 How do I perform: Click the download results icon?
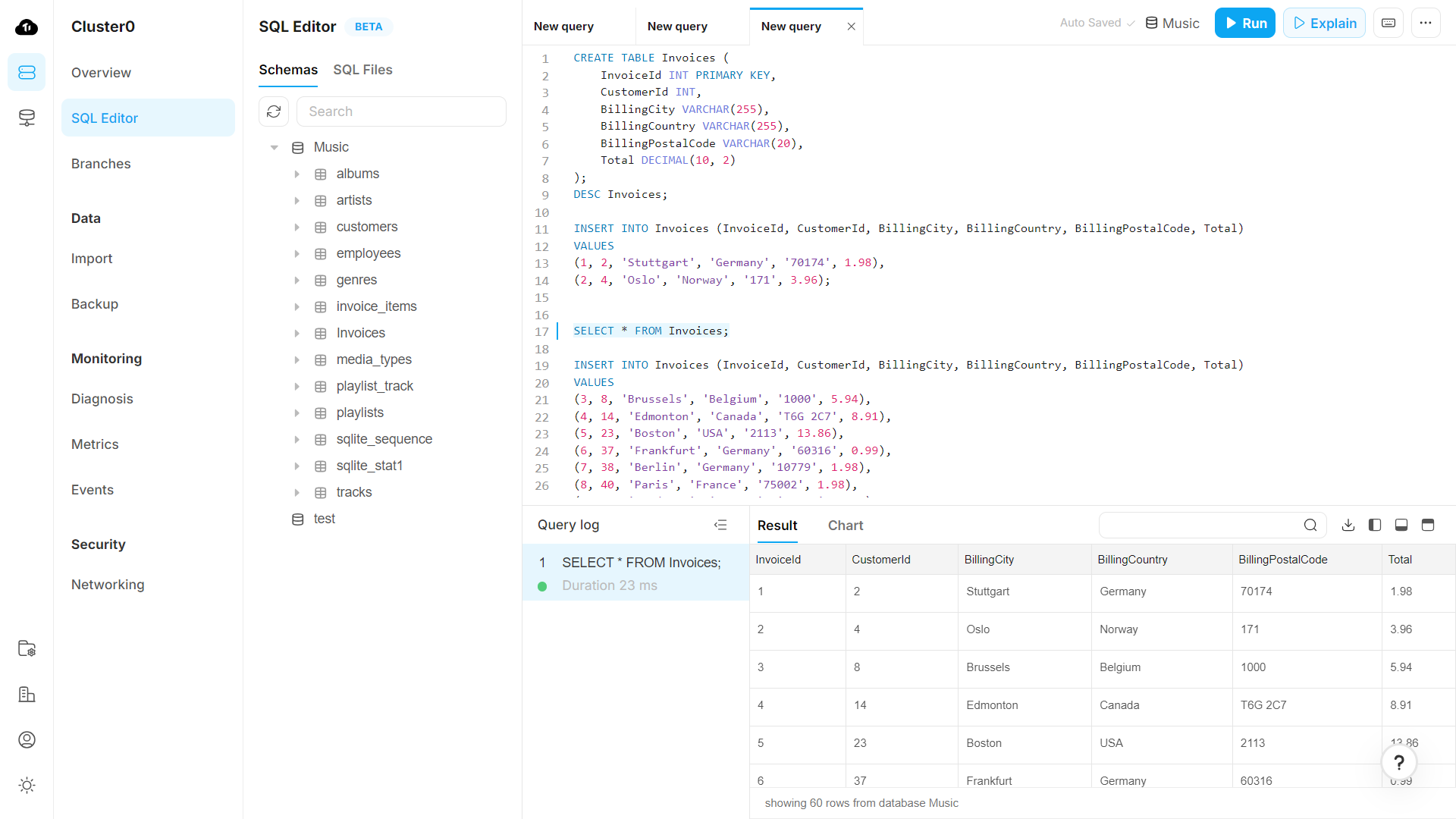coord(1348,525)
